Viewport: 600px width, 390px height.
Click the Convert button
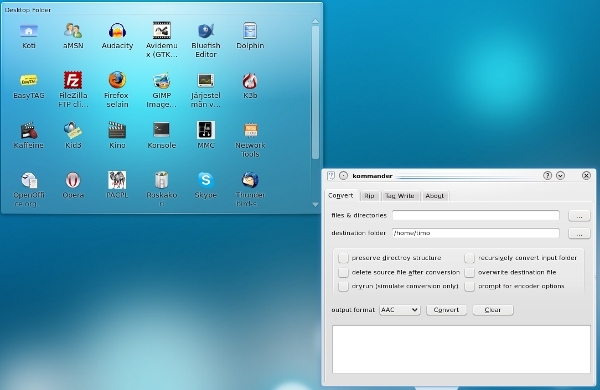pyautogui.click(x=446, y=310)
